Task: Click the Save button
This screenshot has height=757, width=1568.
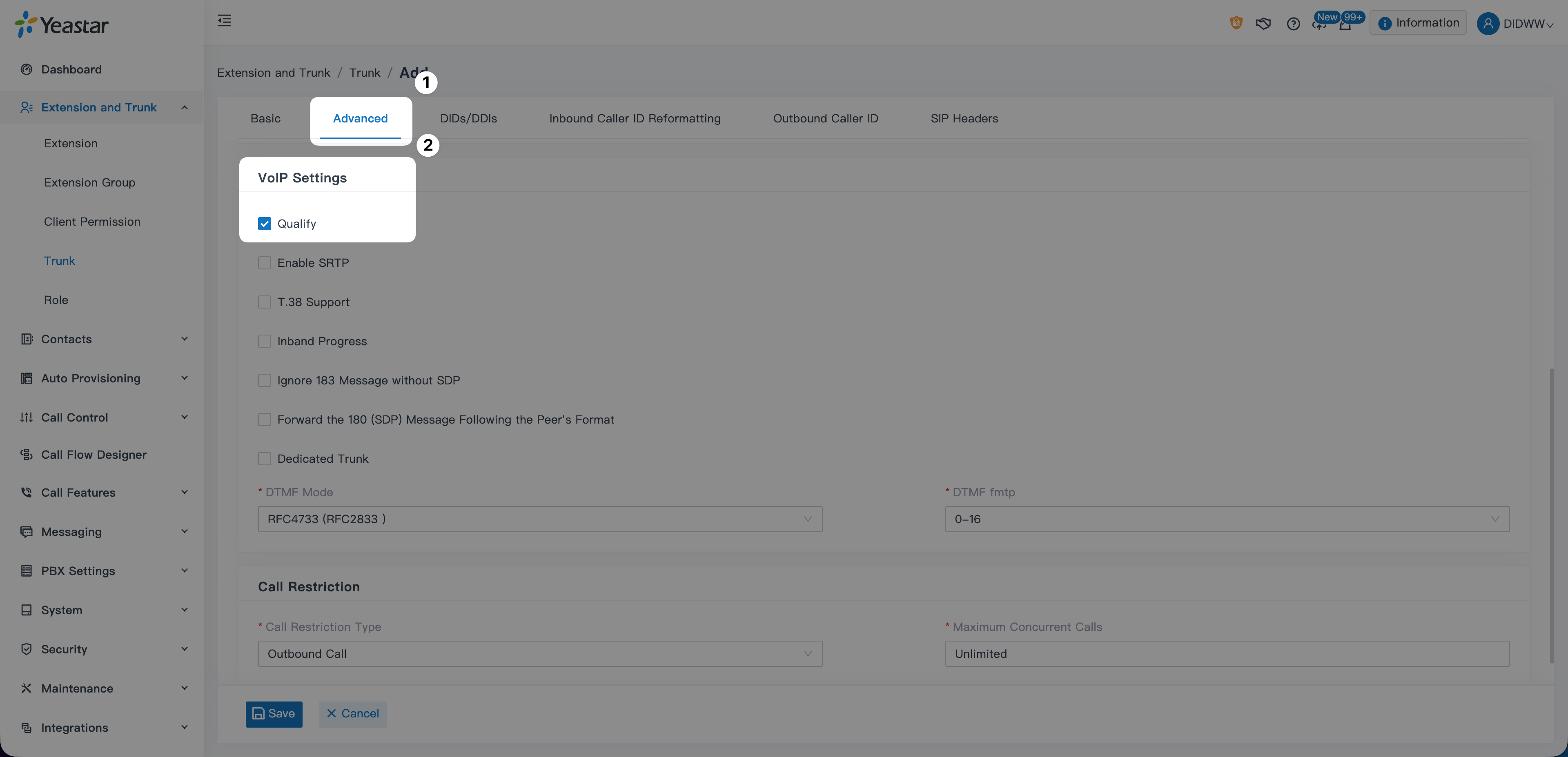Action: click(x=274, y=714)
